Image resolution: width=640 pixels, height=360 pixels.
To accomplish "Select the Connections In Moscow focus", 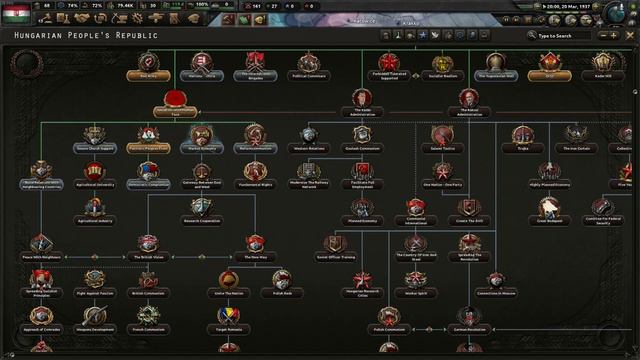I will pos(496,284).
